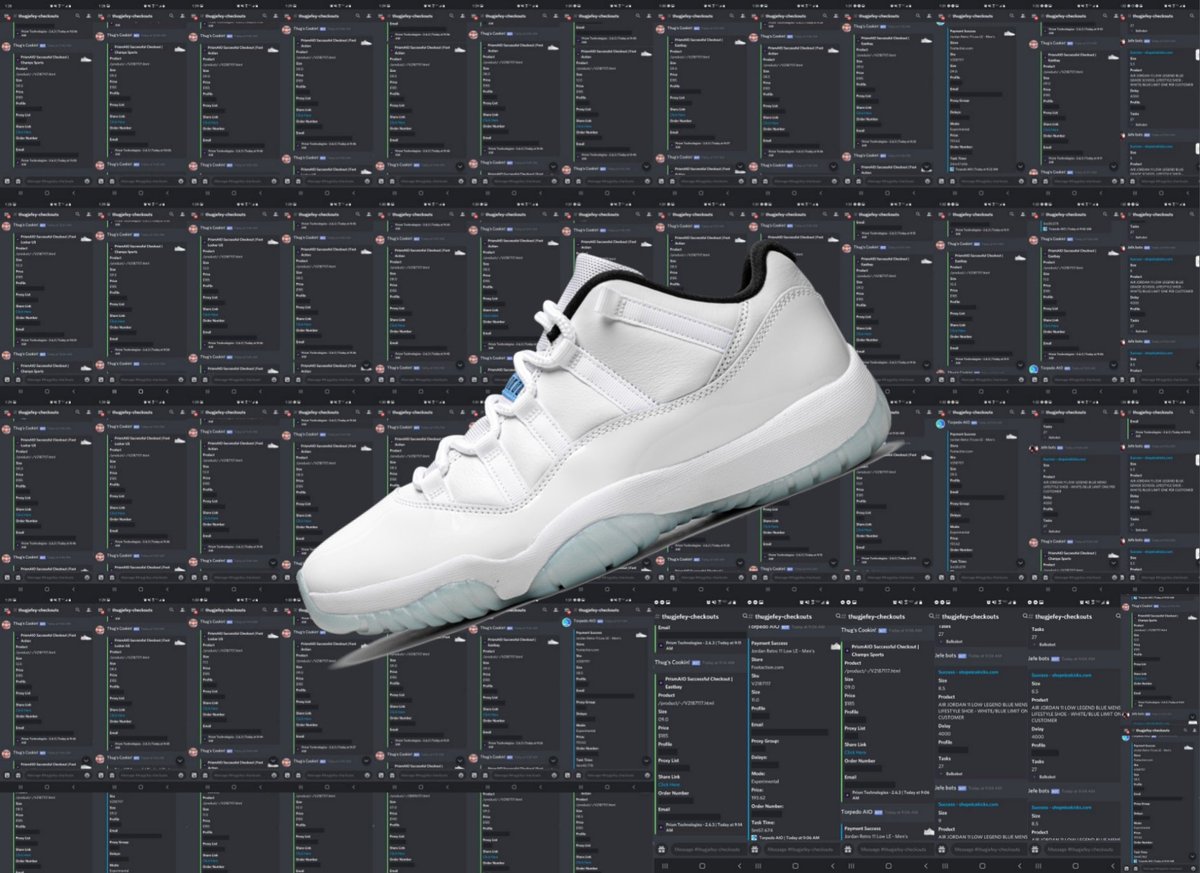Open thugjefey-checkouts title in large Champs Sports panel
The height and width of the screenshot is (873, 1200).
876,616
